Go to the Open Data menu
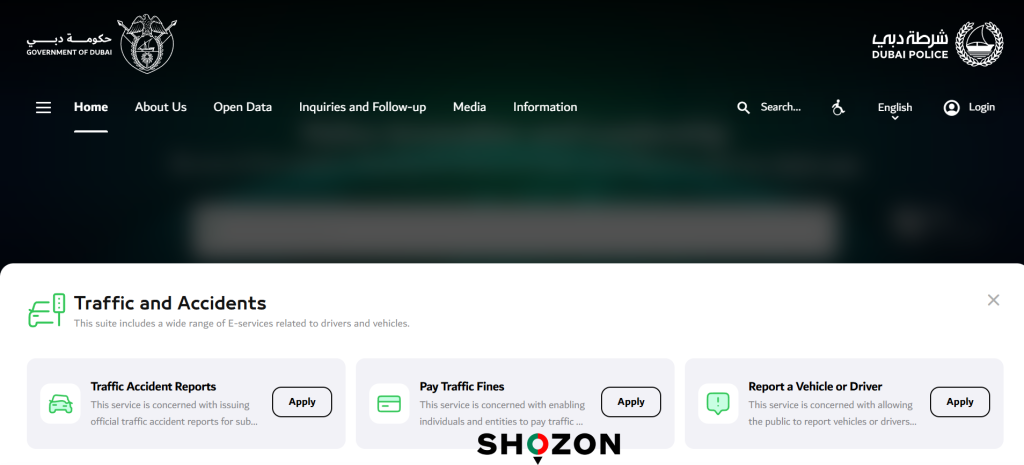 tap(242, 107)
